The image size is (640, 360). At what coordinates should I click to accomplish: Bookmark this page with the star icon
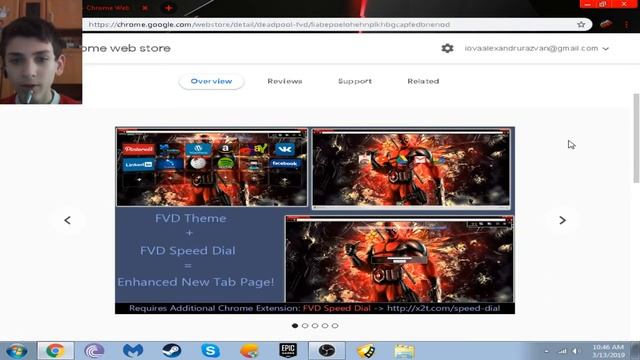click(581, 24)
